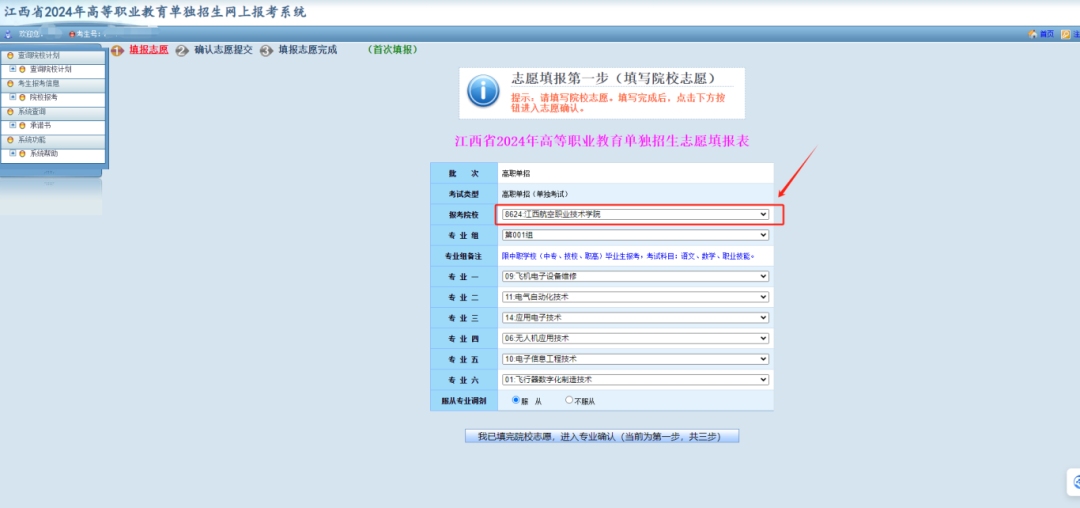
Task: Click the 服从专业调剂 row label
Action: point(464,400)
